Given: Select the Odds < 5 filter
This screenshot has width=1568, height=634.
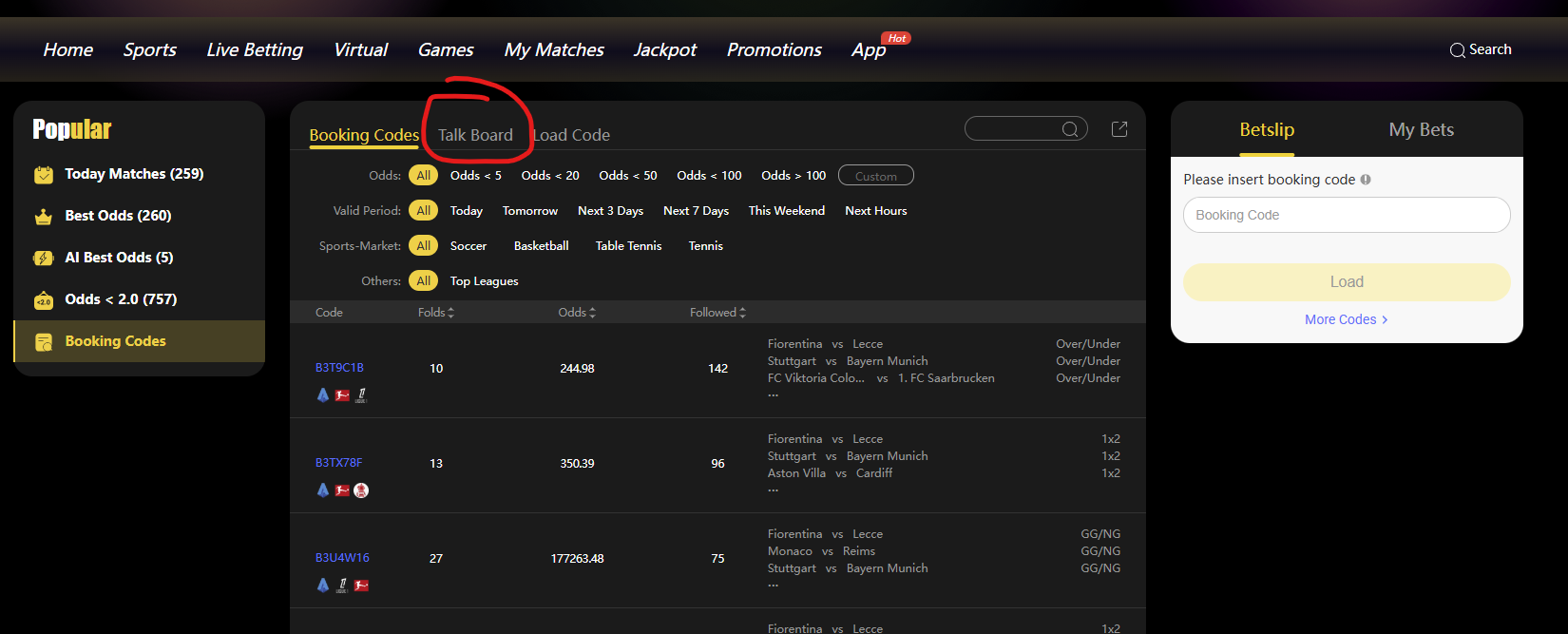Looking at the screenshot, I should click(x=475, y=176).
